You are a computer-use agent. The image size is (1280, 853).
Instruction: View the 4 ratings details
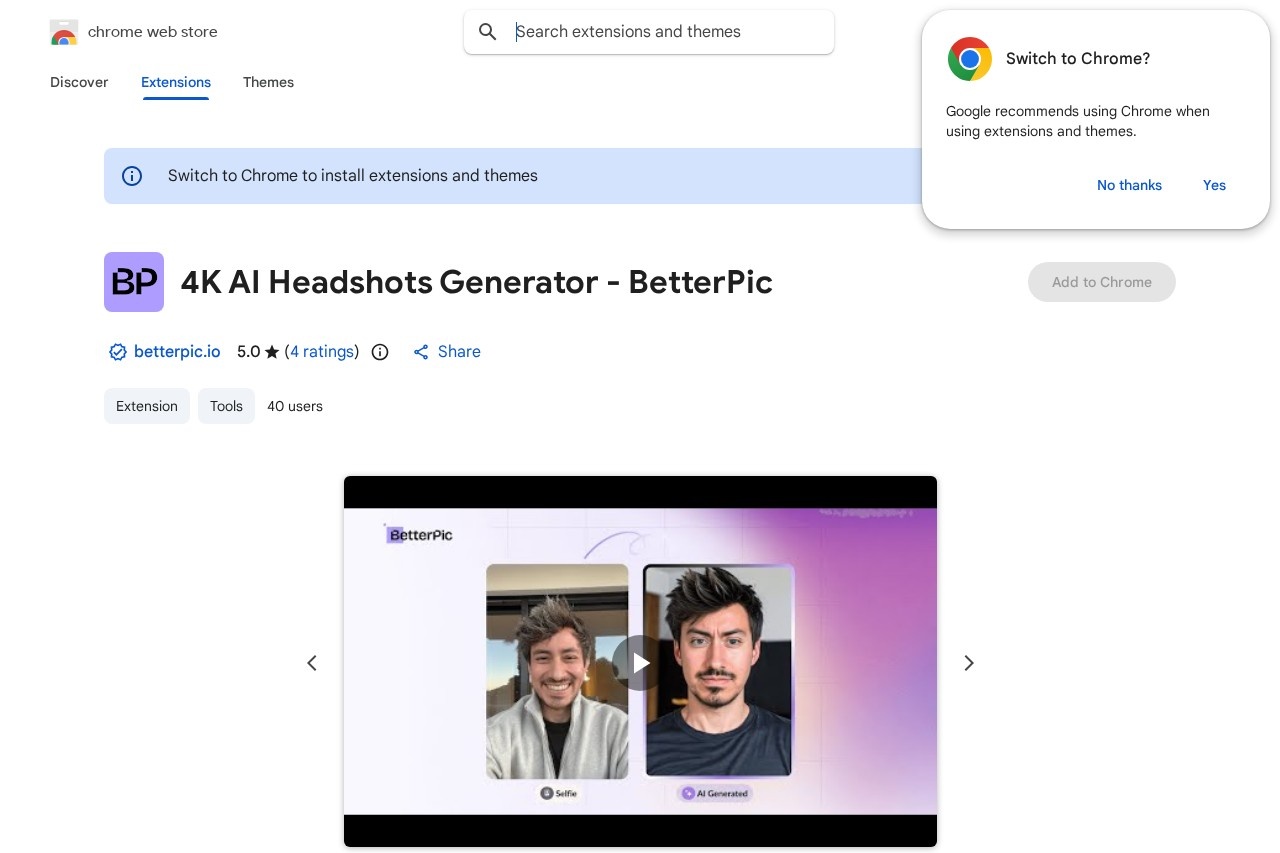pos(322,352)
